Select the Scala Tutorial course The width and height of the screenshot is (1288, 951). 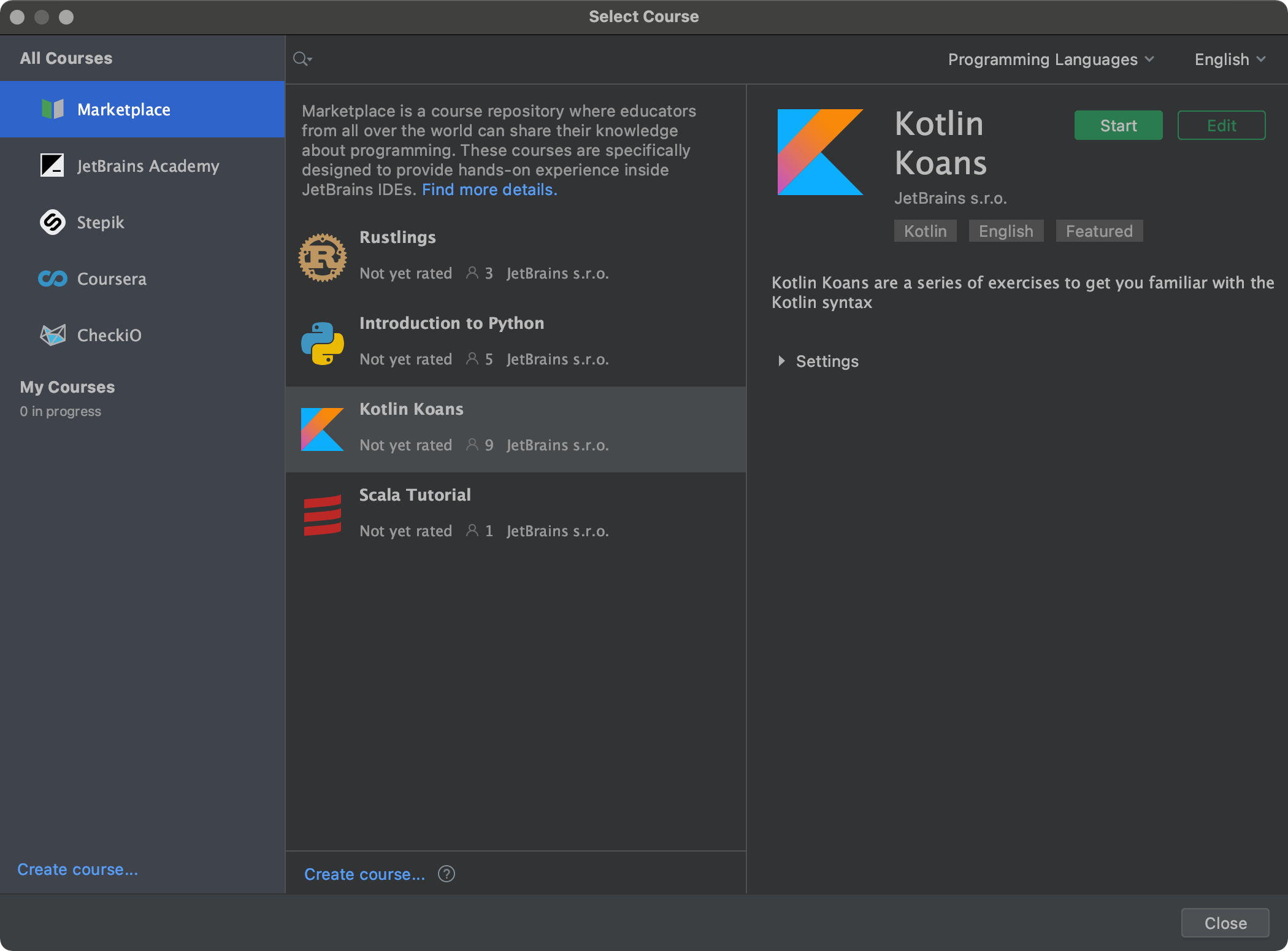pyautogui.click(x=516, y=515)
